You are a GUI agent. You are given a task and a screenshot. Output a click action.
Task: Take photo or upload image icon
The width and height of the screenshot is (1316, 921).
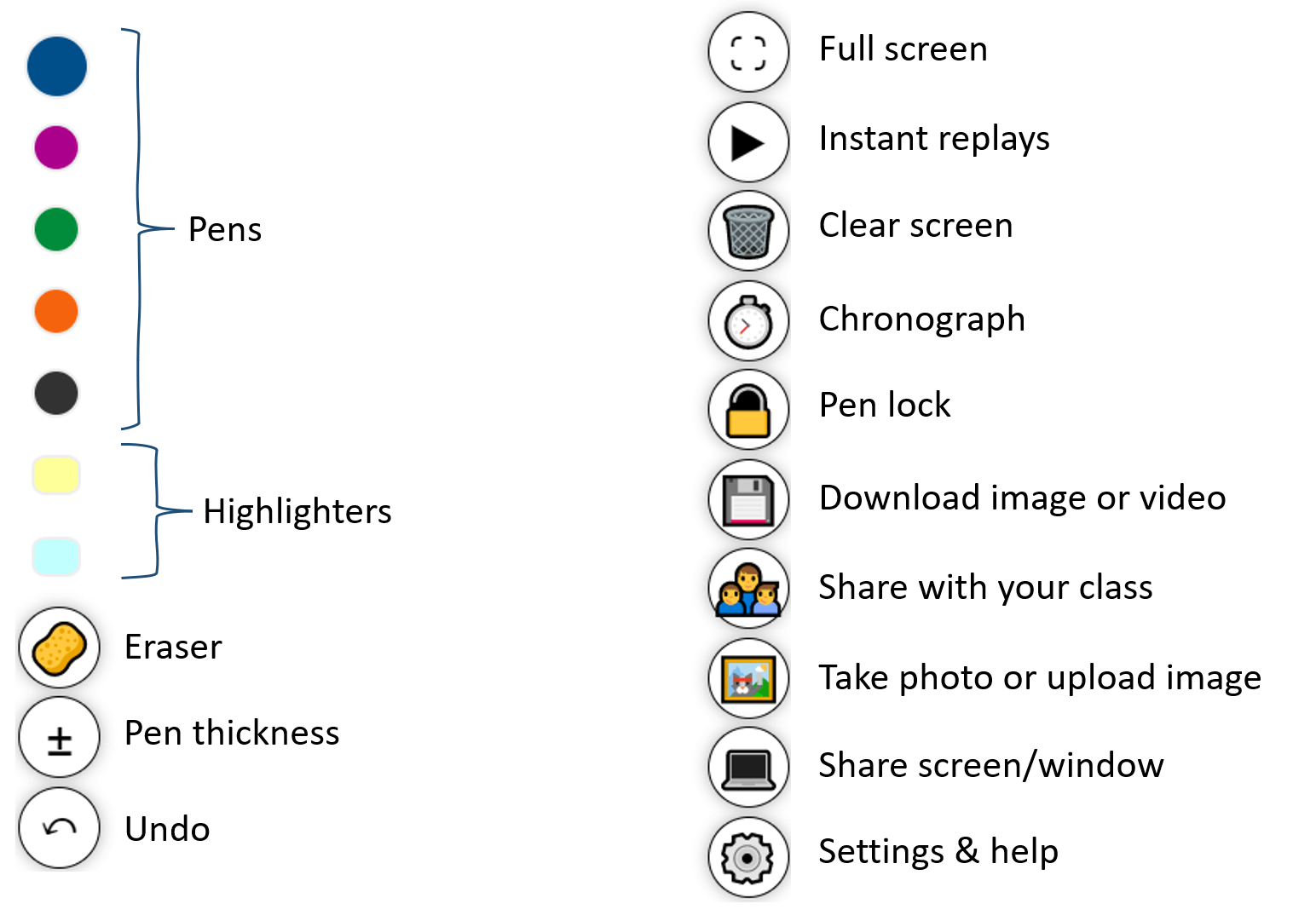[748, 678]
